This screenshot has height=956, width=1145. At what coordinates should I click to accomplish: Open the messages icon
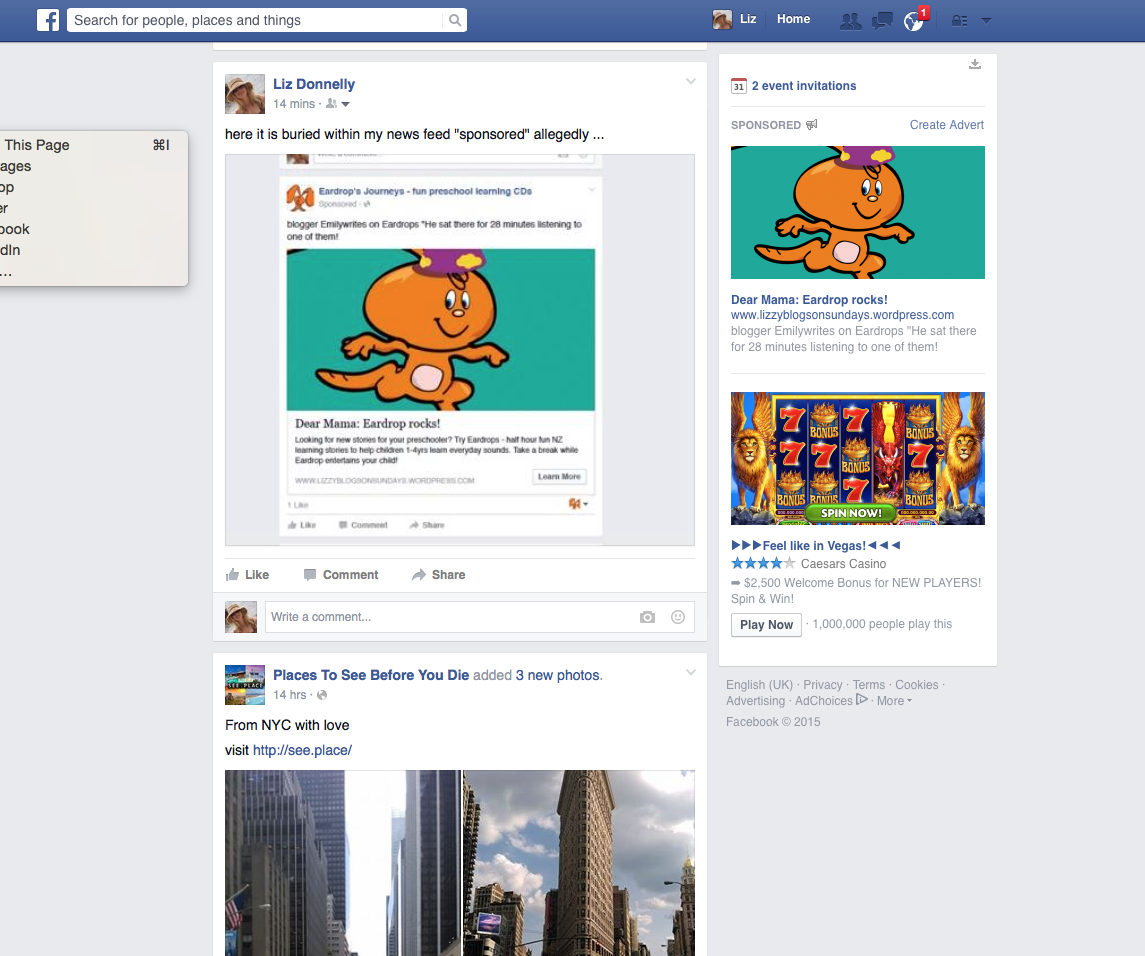pyautogui.click(x=882, y=20)
